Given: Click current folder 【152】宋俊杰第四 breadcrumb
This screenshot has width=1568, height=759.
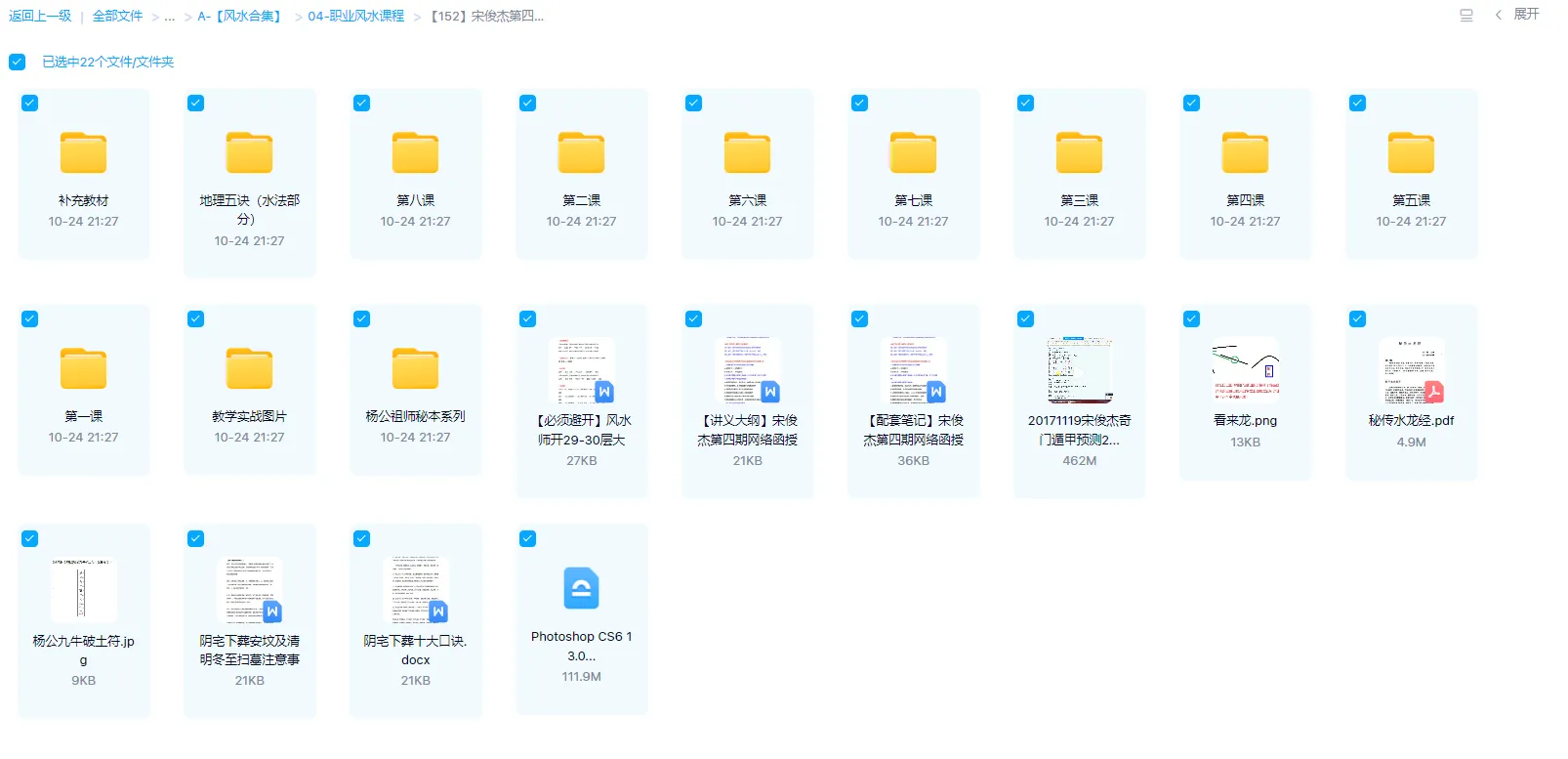Looking at the screenshot, I should coord(486,16).
